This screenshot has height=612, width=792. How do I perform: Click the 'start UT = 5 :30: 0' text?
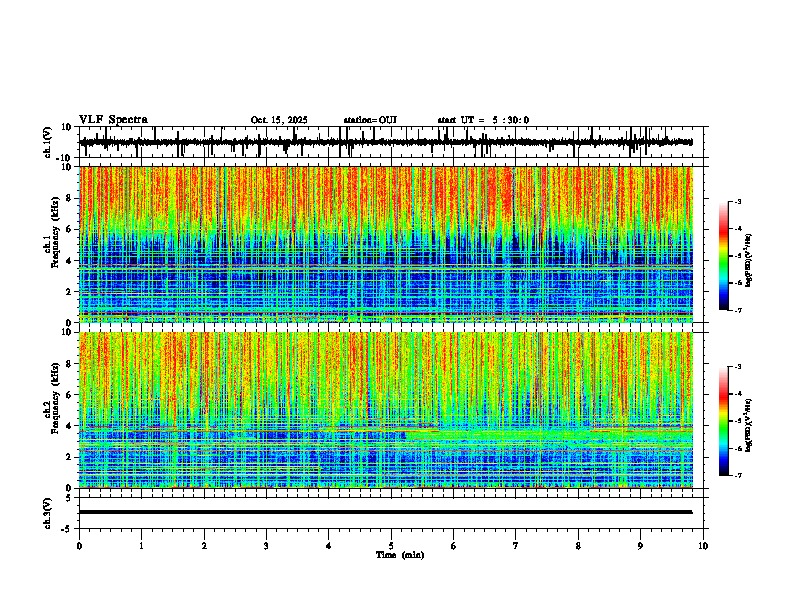[483, 120]
